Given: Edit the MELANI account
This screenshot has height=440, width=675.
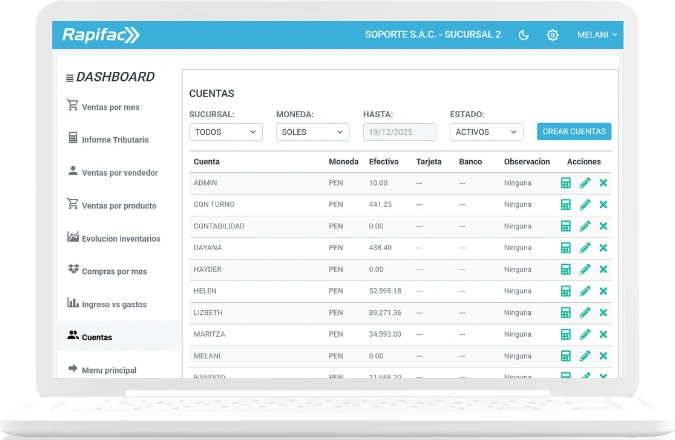Looking at the screenshot, I should pos(585,356).
